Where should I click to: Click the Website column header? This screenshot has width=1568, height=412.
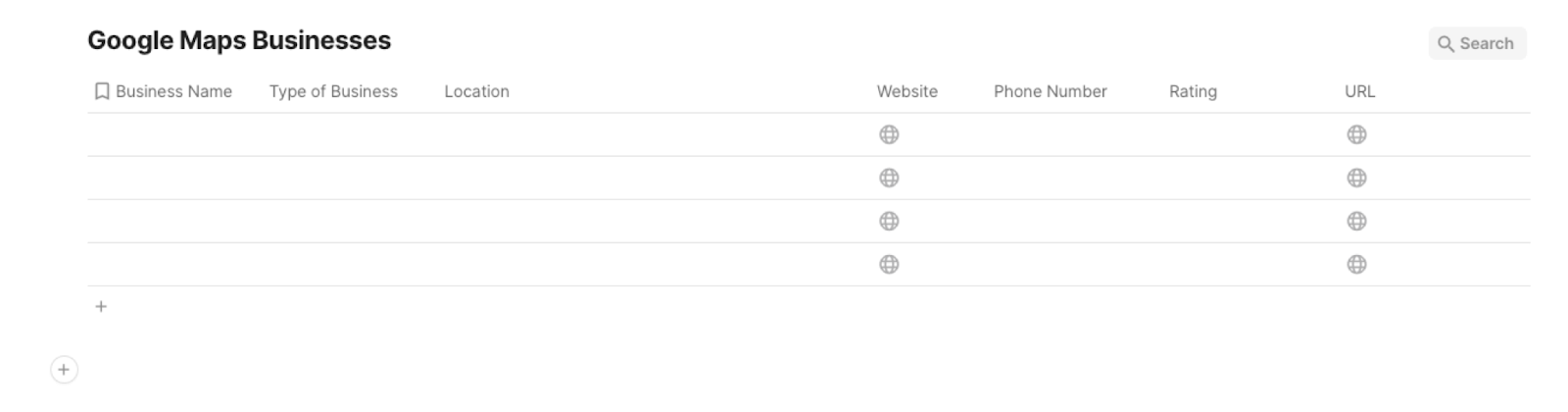click(x=906, y=91)
